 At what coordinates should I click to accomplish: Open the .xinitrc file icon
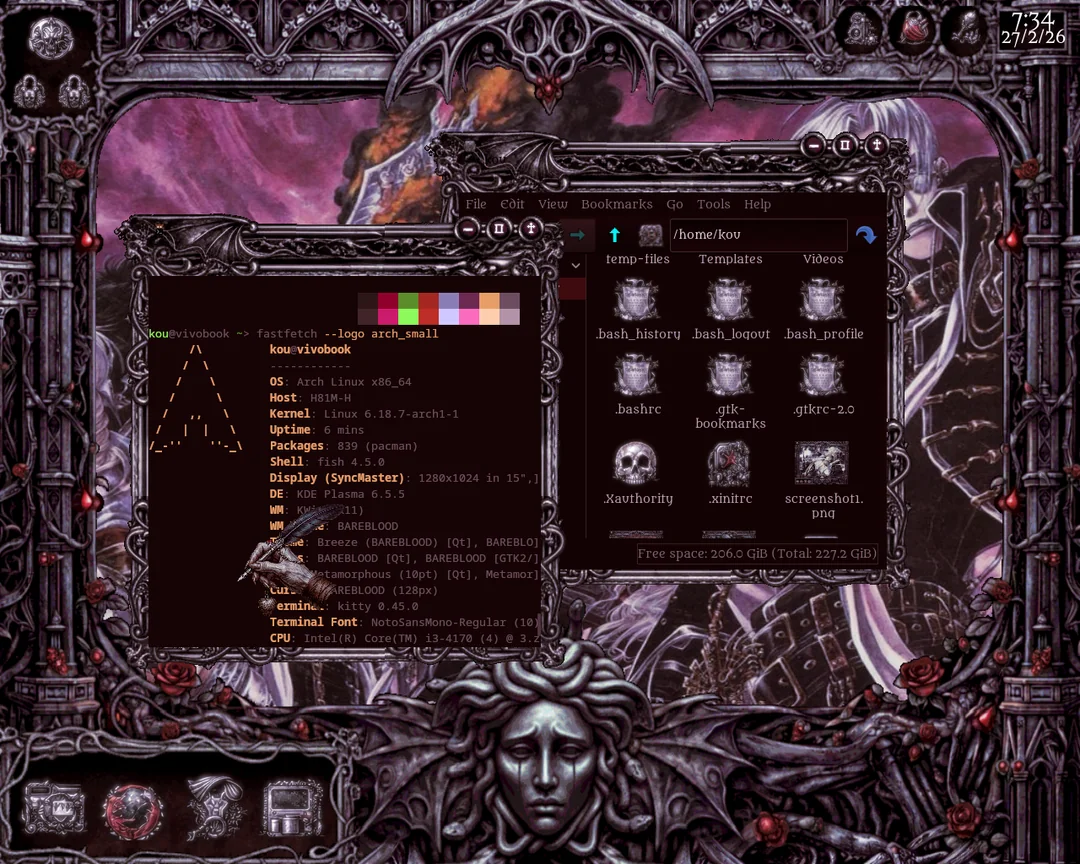729,464
